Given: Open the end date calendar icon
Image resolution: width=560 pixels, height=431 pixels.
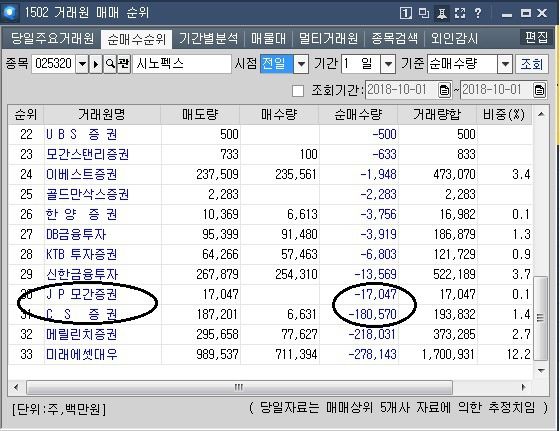Looking at the screenshot, I should coord(539,90).
